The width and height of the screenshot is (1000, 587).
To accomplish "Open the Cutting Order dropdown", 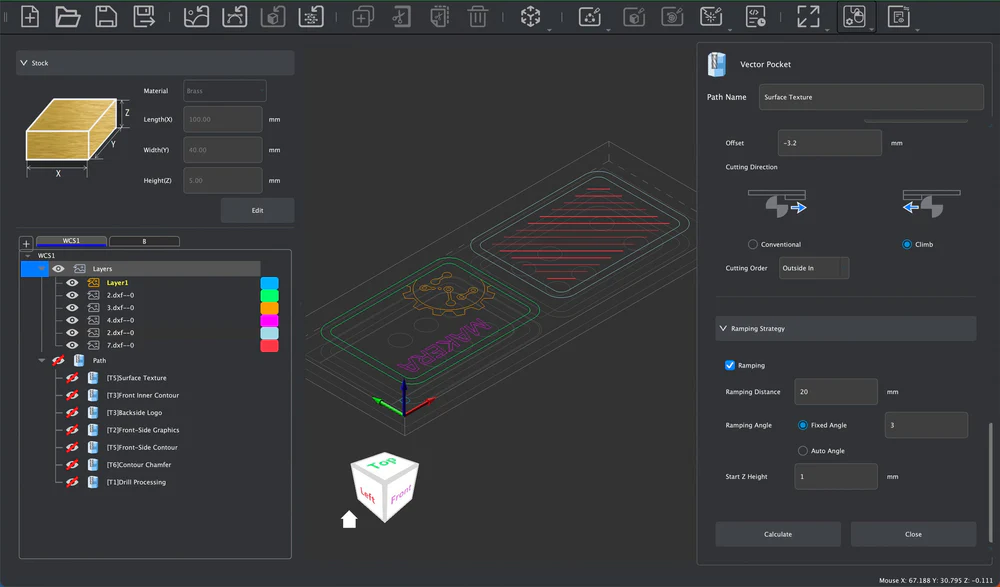I will point(814,268).
